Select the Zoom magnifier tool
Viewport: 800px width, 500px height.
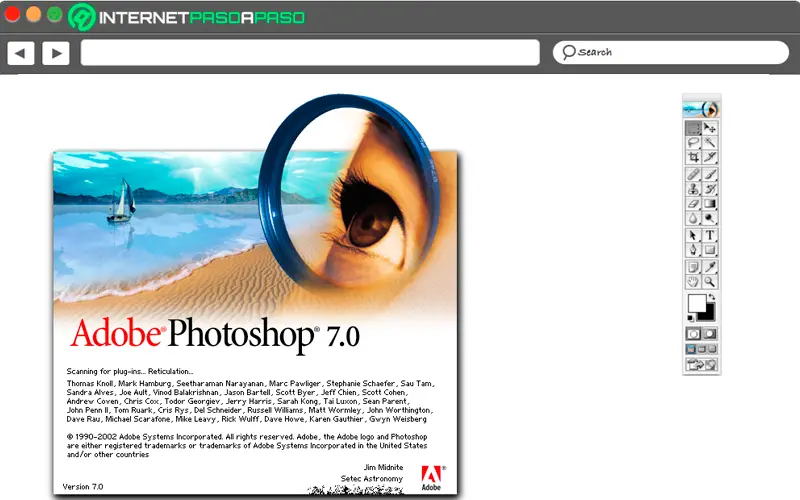coord(710,282)
